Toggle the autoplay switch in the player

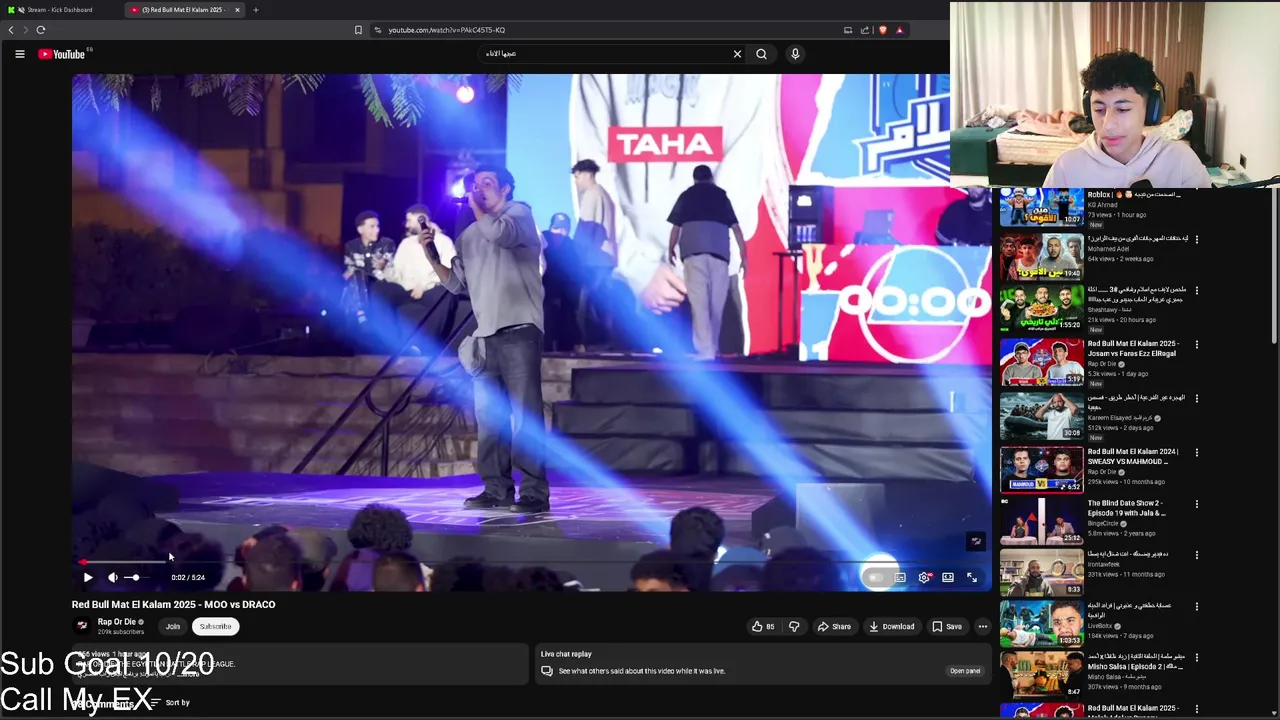(x=876, y=577)
